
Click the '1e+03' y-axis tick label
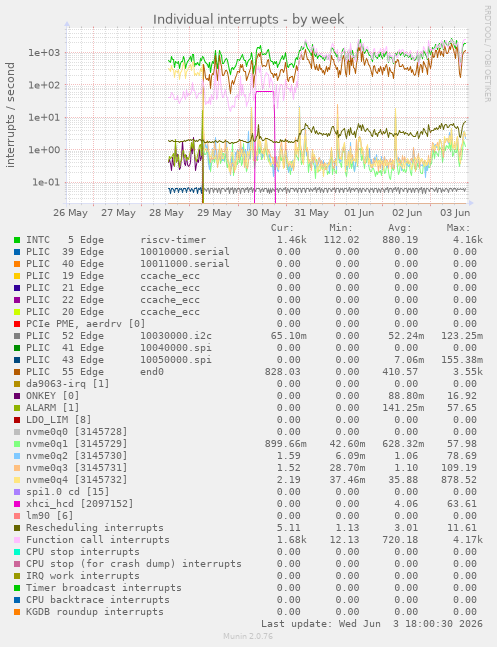[44, 53]
